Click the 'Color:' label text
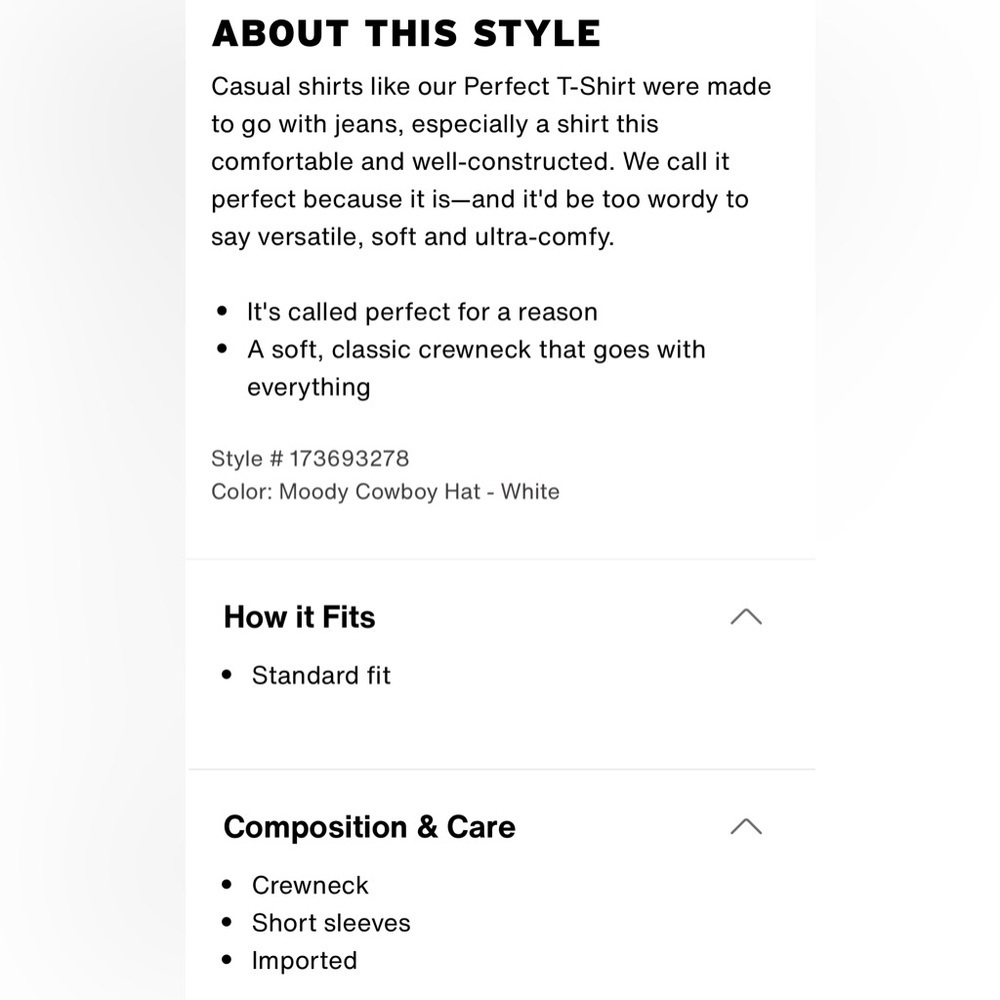1000x1000 pixels. [242, 492]
